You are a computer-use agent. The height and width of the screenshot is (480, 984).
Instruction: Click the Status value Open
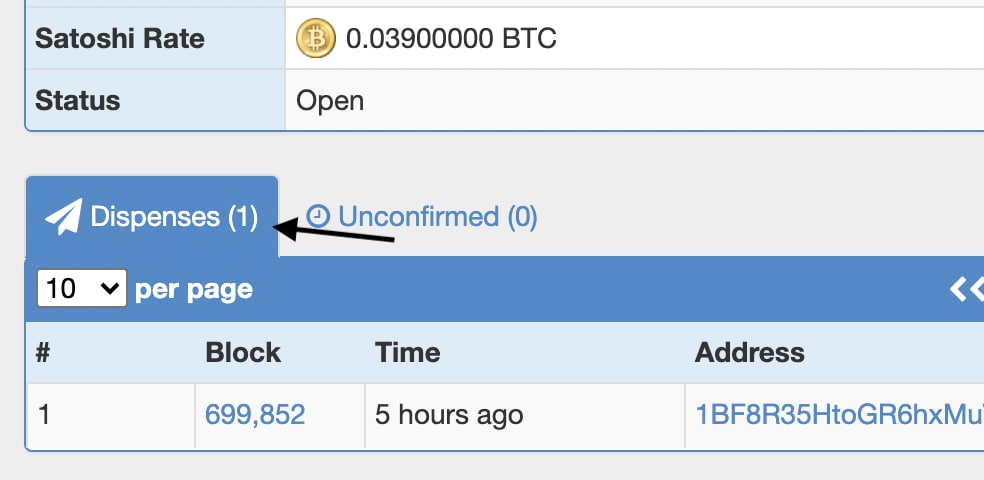329,100
